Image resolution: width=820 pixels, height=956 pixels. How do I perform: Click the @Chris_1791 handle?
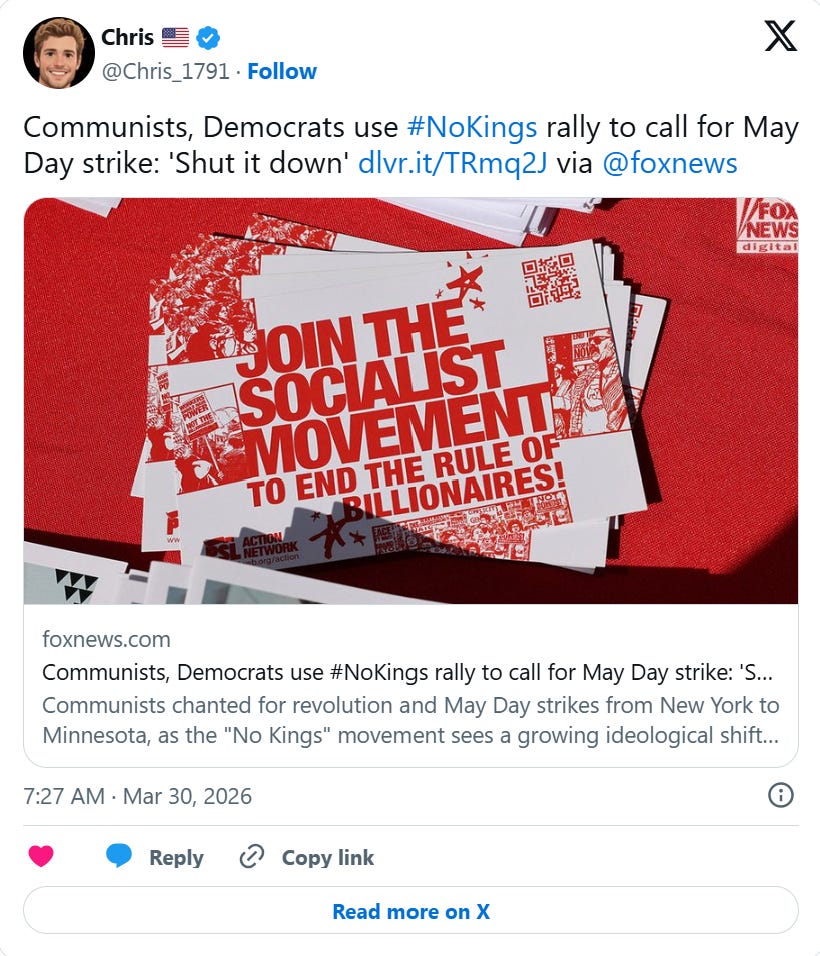[165, 71]
